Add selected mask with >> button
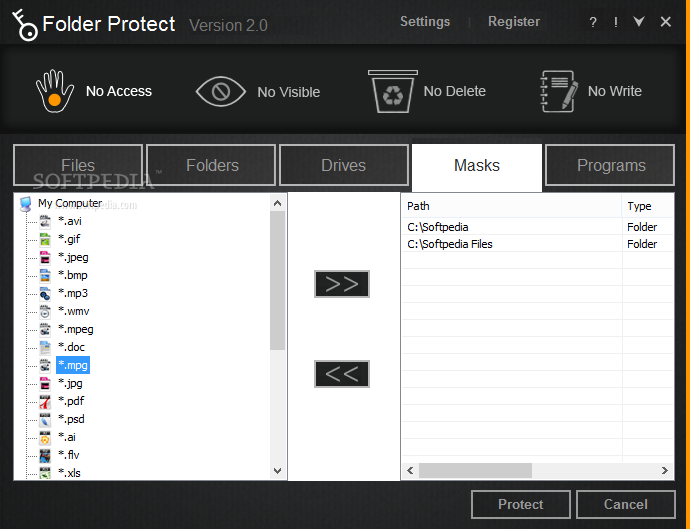 tap(342, 284)
